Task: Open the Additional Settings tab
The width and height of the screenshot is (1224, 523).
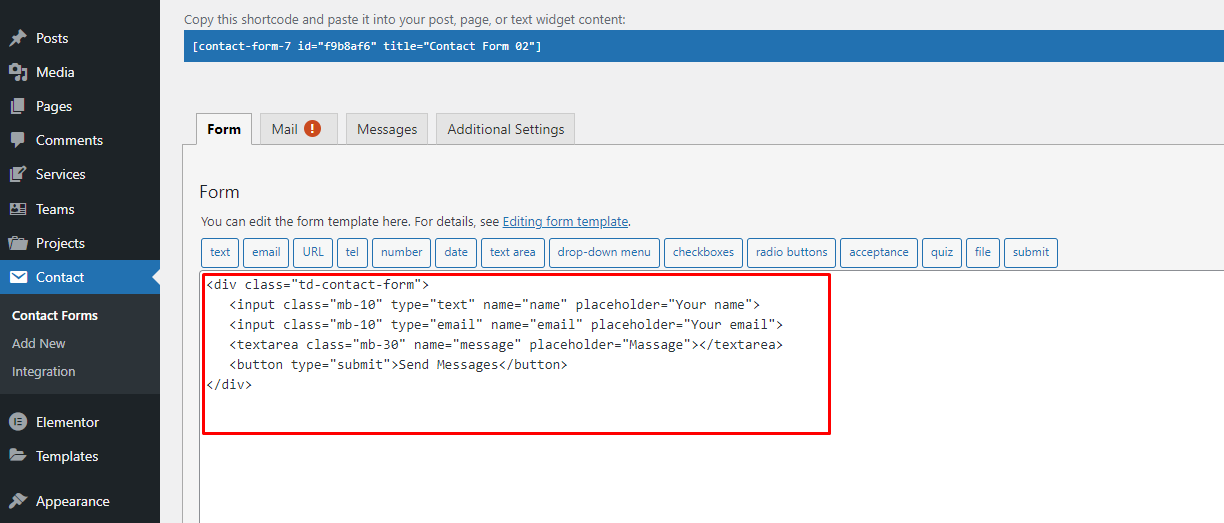Action: (x=506, y=129)
